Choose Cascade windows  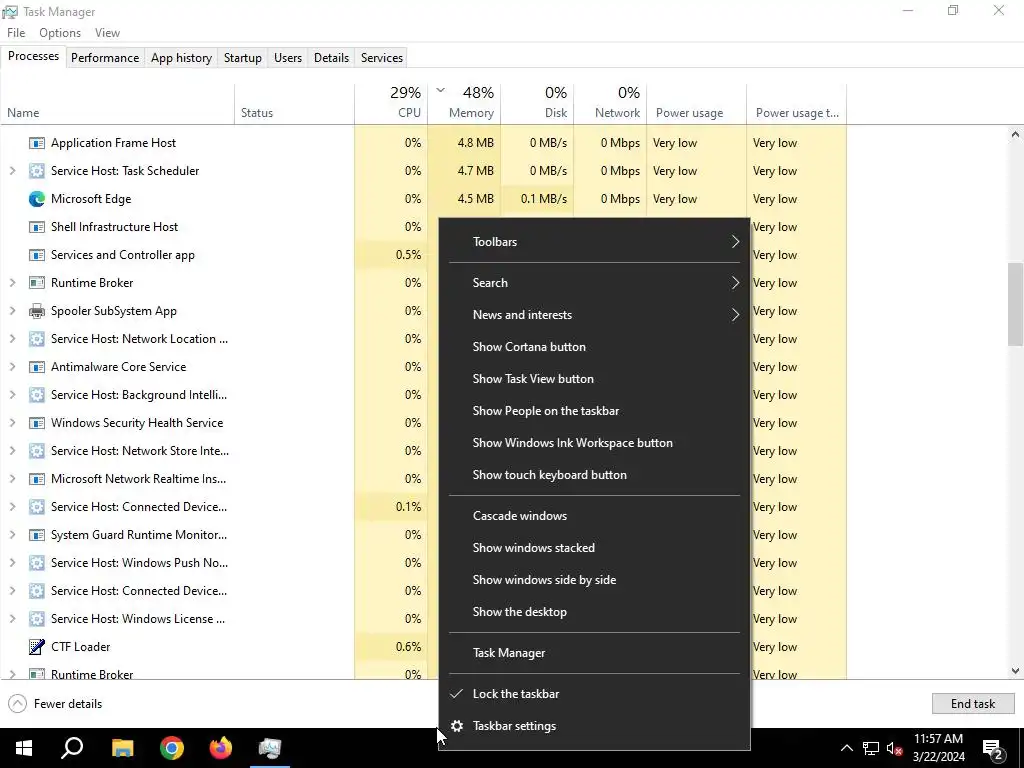594,516
